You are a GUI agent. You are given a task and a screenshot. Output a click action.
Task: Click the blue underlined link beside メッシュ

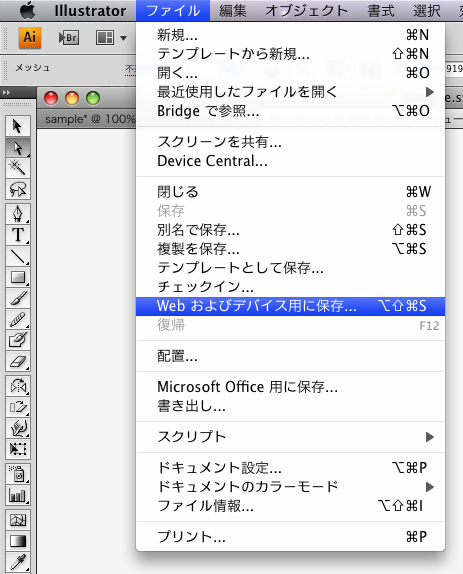coord(130,70)
